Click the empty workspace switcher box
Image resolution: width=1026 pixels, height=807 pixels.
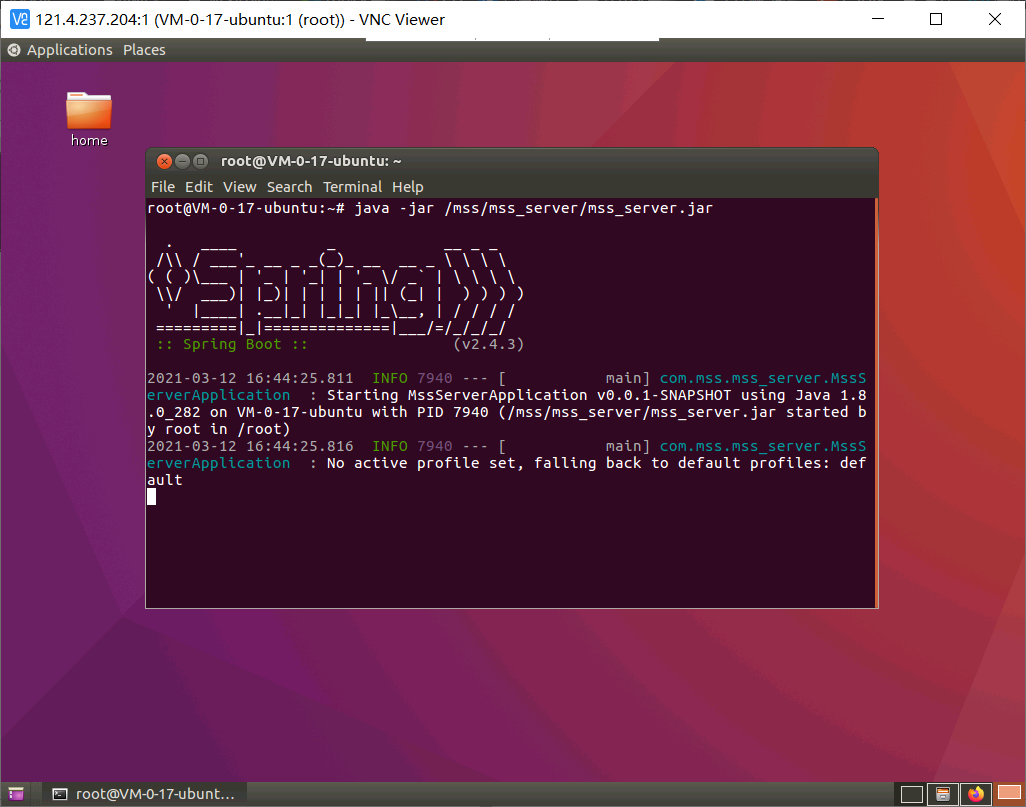tap(911, 795)
